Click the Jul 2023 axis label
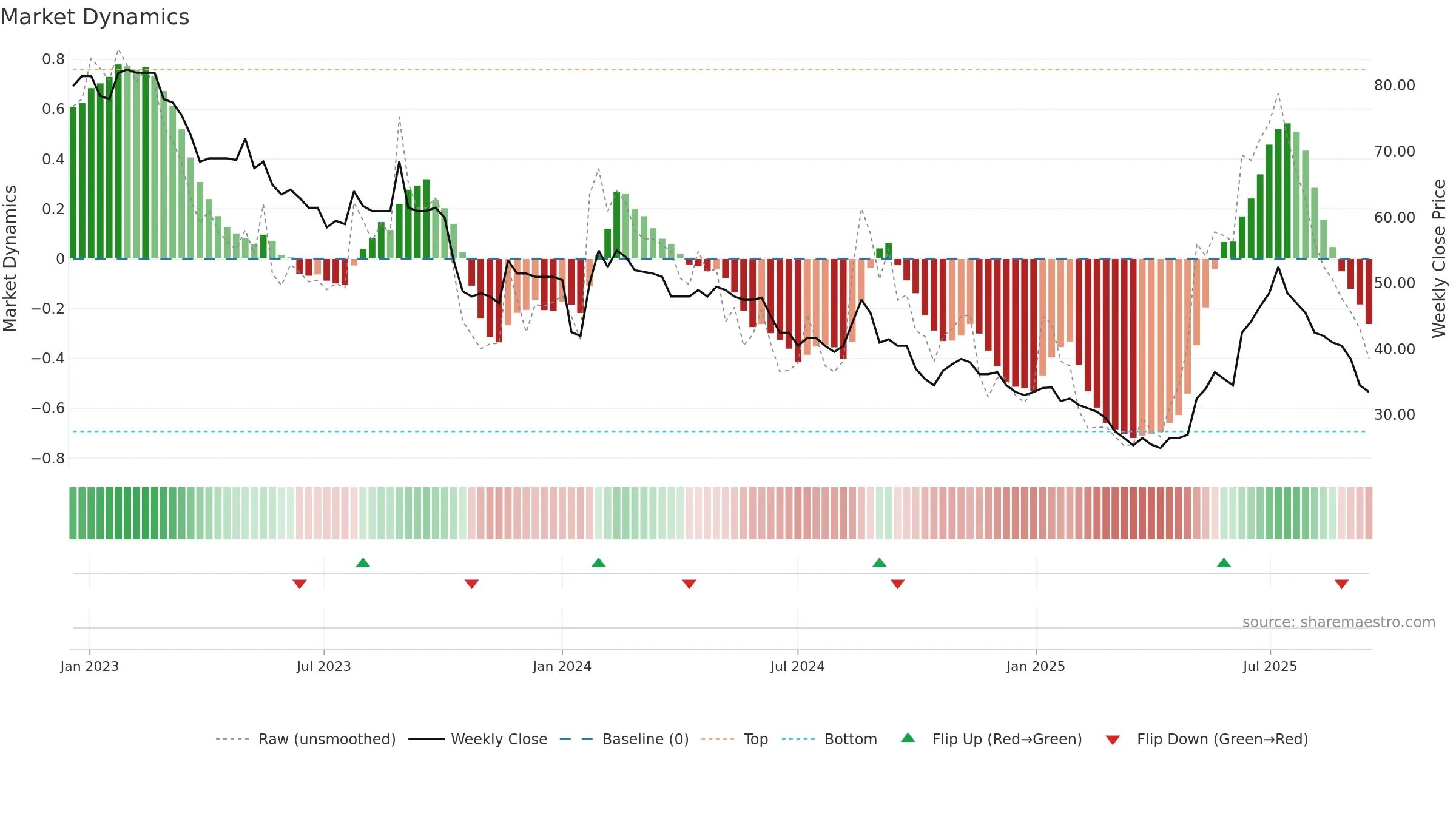The height and width of the screenshot is (819, 1456). [x=324, y=666]
